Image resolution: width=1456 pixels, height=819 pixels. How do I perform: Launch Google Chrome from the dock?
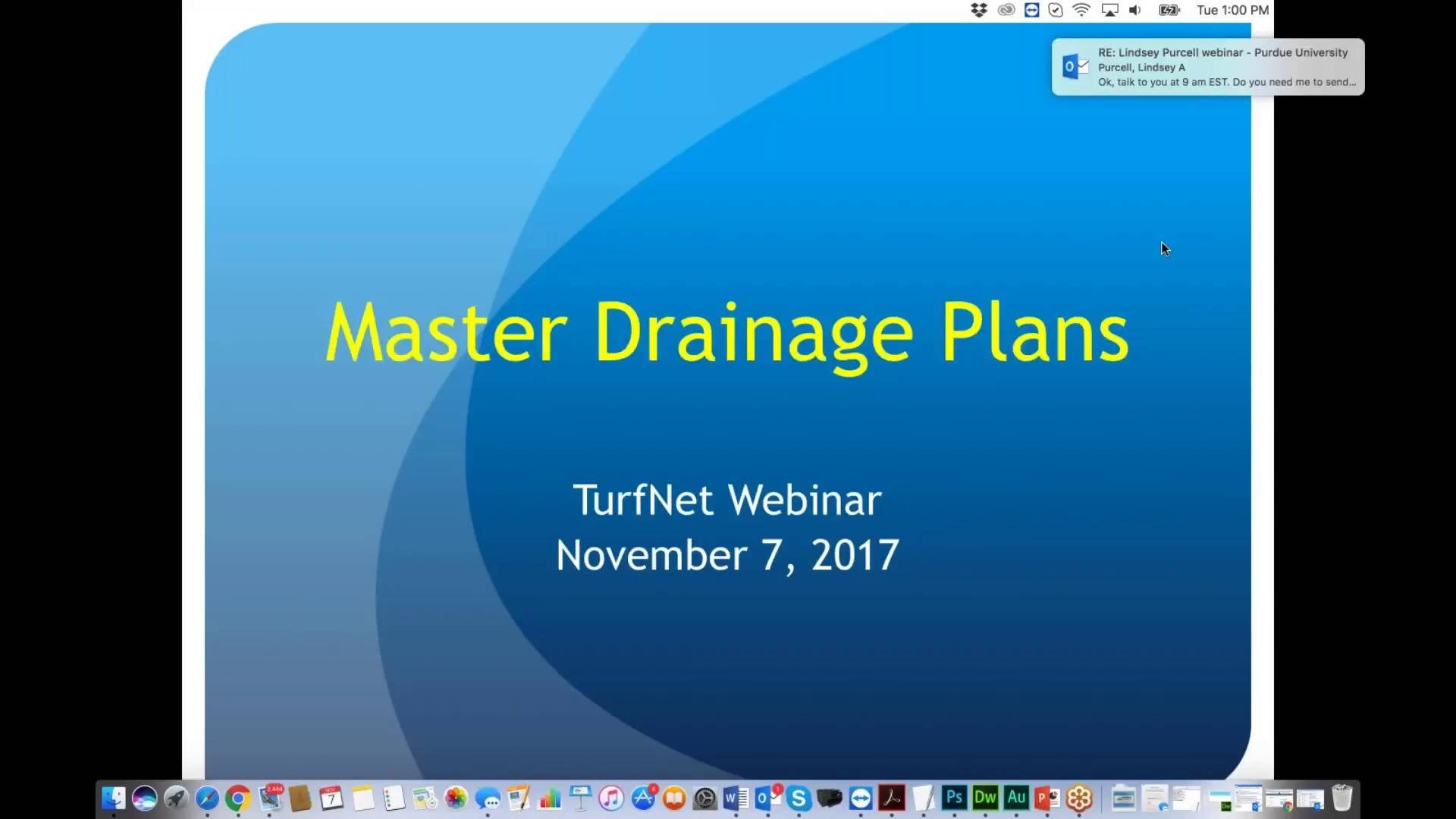pyautogui.click(x=237, y=798)
